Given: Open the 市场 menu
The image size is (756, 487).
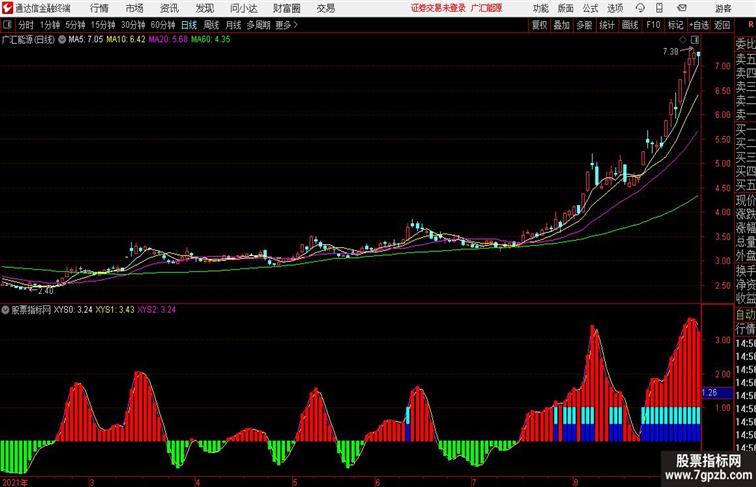Looking at the screenshot, I should coord(135,8).
